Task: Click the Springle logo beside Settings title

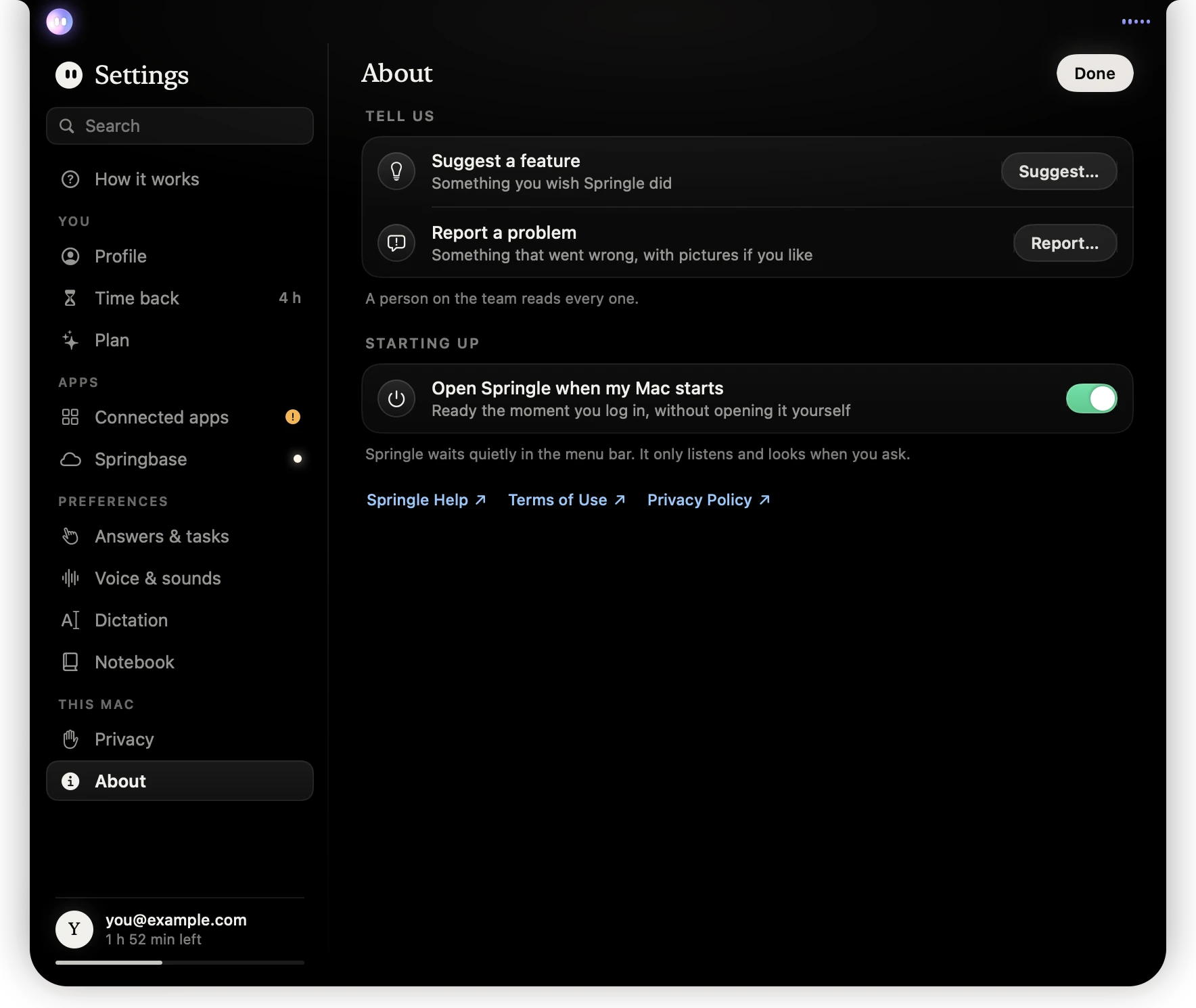Action: click(x=69, y=75)
